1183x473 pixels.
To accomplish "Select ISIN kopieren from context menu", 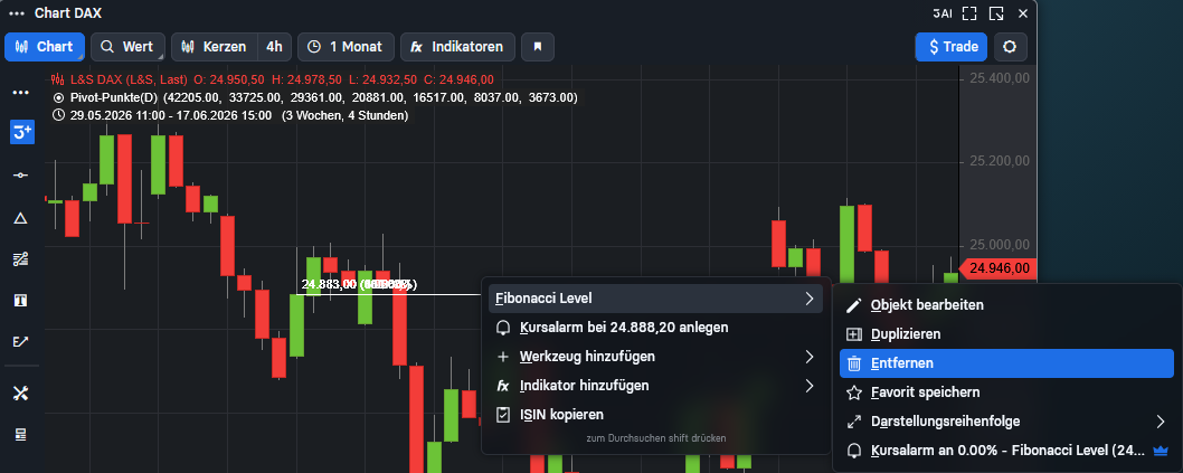I will [x=656, y=415].
